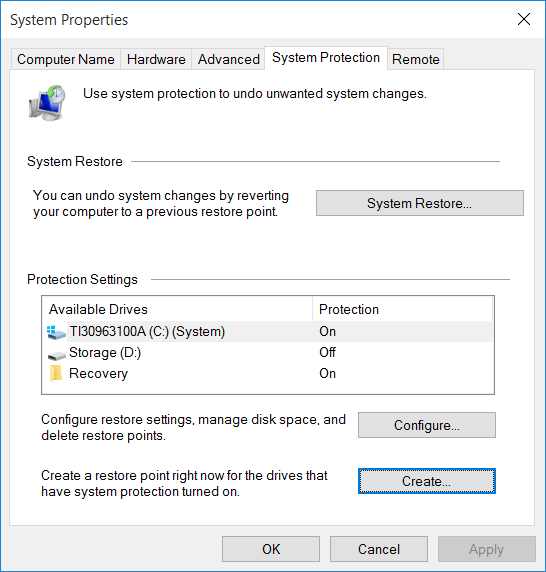Click the C: system drive icon

pos(56,332)
